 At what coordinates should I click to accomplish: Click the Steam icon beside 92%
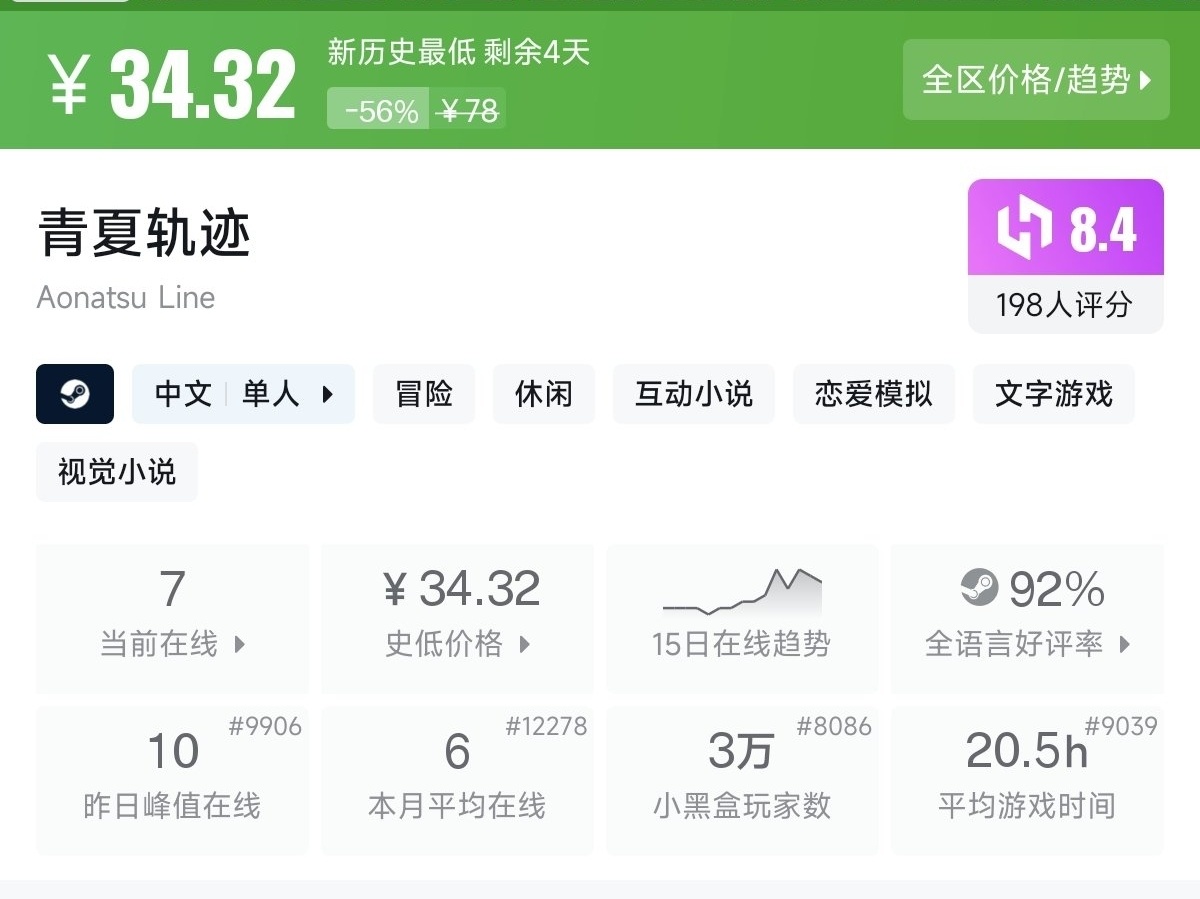pos(979,588)
